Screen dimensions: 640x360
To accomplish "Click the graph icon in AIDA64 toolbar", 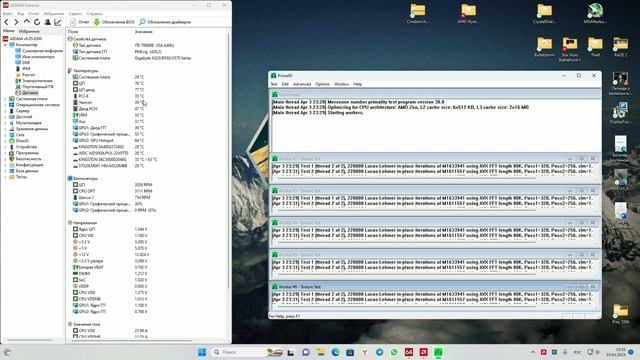I will pos(58,22).
